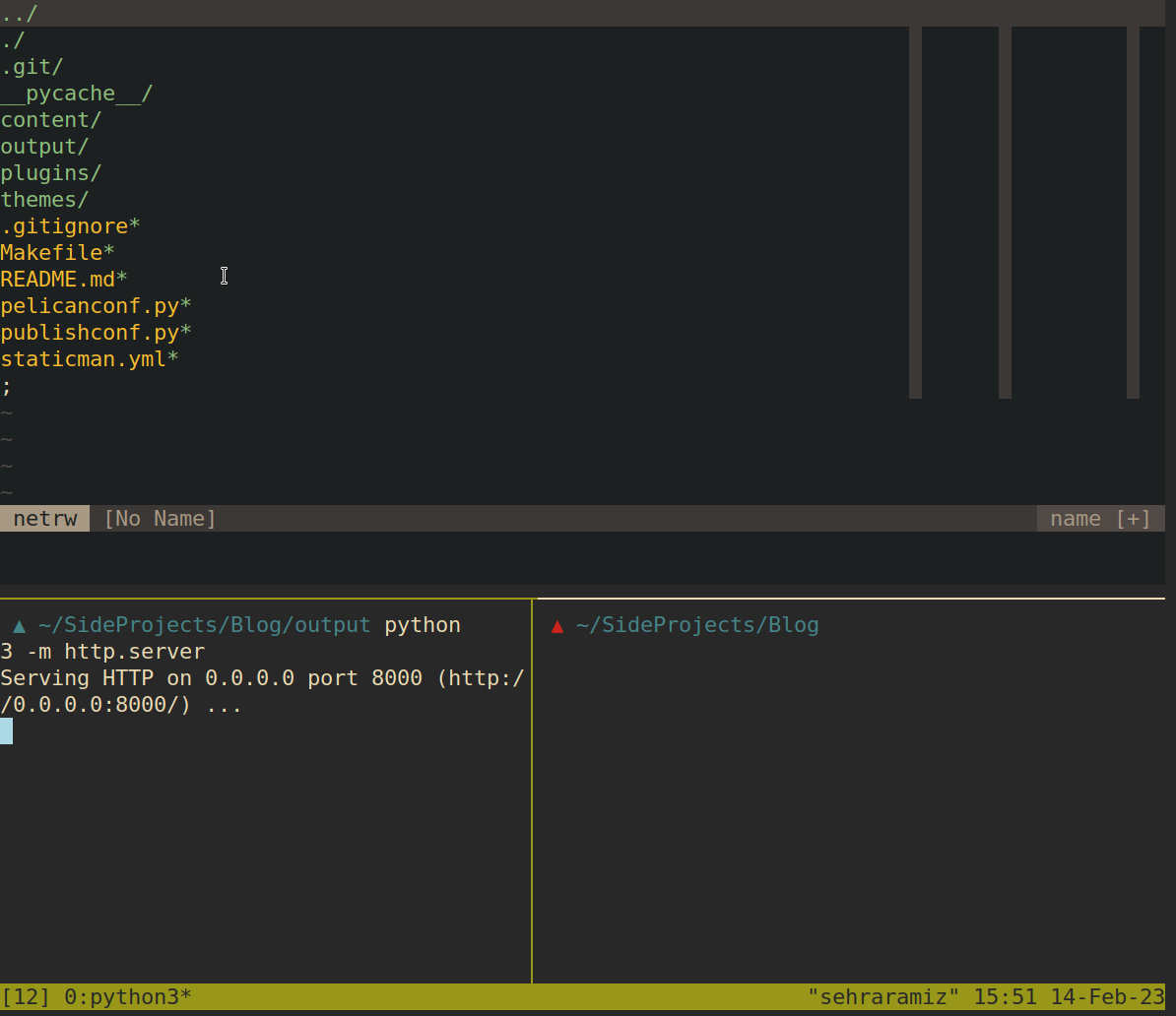Click the 15:51 clock in the tmux status bar
This screenshot has height=1016, width=1176.
pyautogui.click(x=1008, y=996)
